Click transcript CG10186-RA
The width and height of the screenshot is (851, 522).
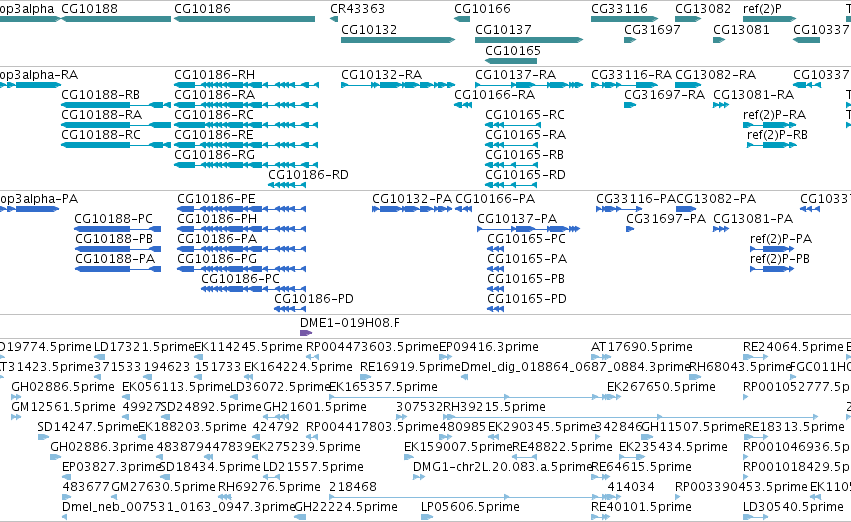(x=214, y=94)
